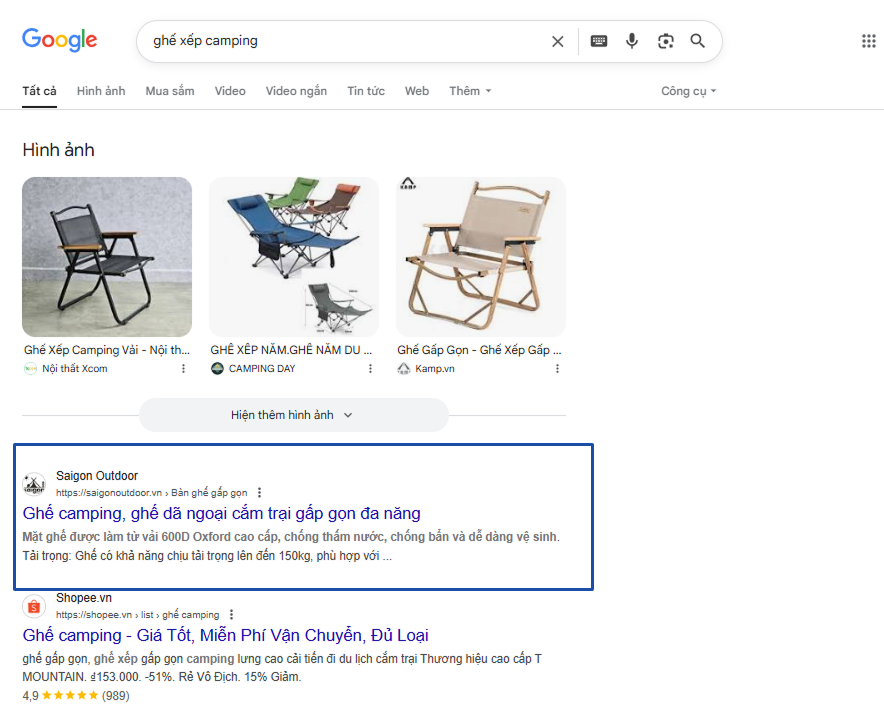
Task: Expand Hiện thêm hình ảnh section
Action: pos(294,415)
